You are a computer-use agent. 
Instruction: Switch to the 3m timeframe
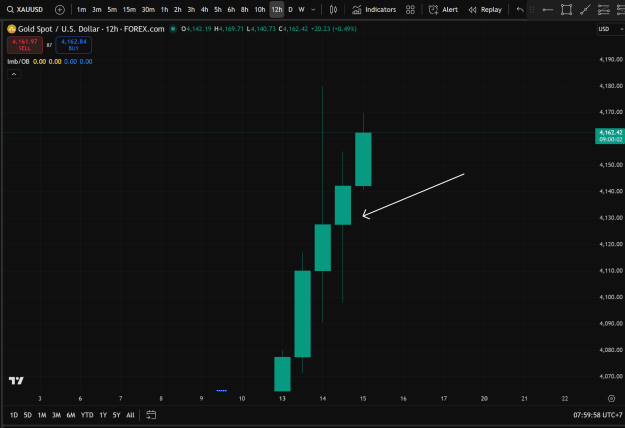[x=96, y=10]
